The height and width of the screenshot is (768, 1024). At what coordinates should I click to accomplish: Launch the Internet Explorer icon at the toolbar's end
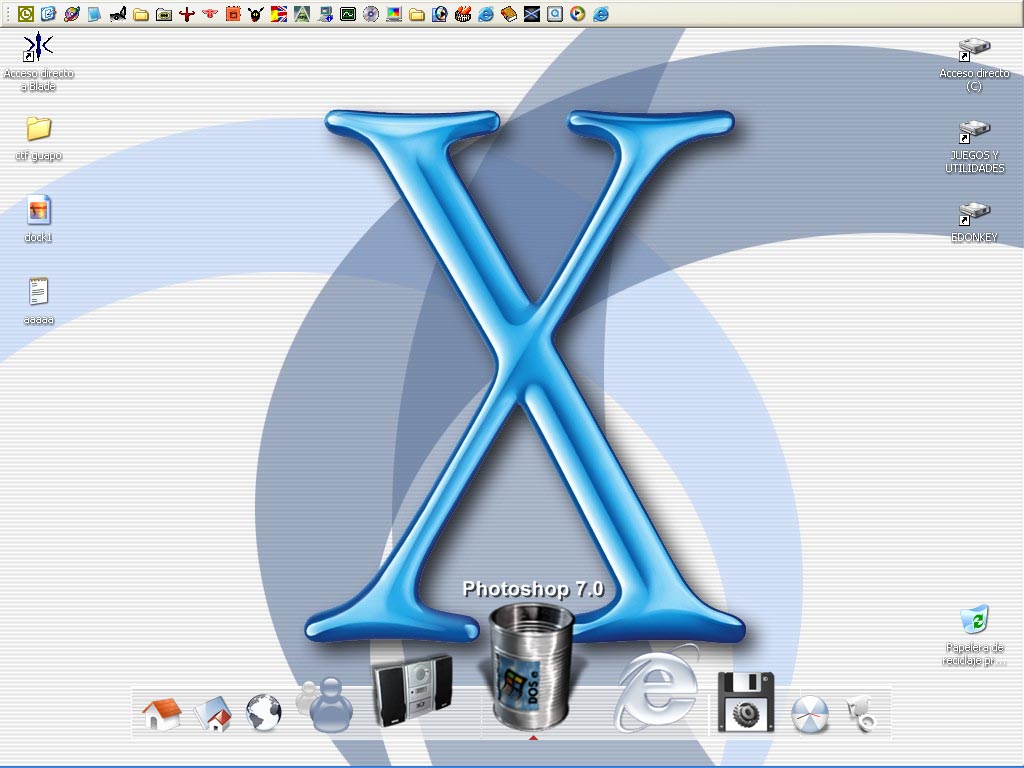601,14
